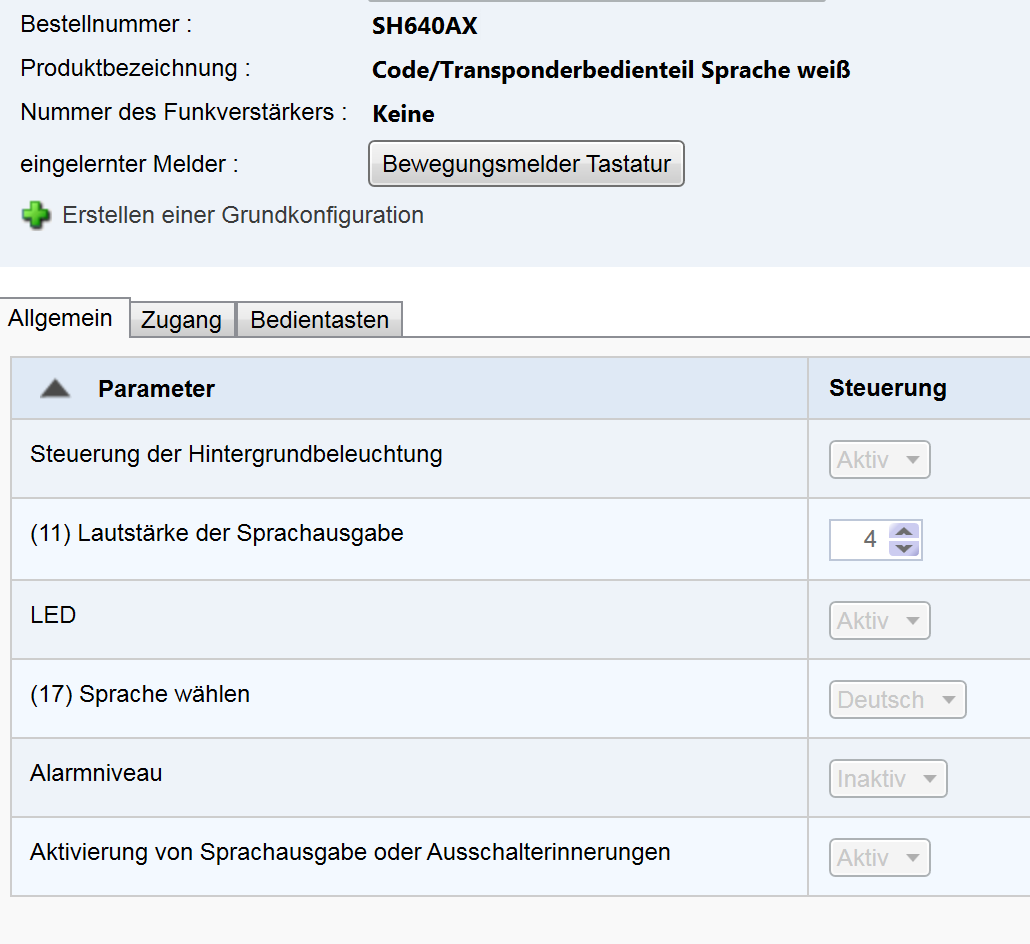Select the Lautstärke der Sprachausgabe row label
This screenshot has height=944, width=1030.
click(217, 534)
